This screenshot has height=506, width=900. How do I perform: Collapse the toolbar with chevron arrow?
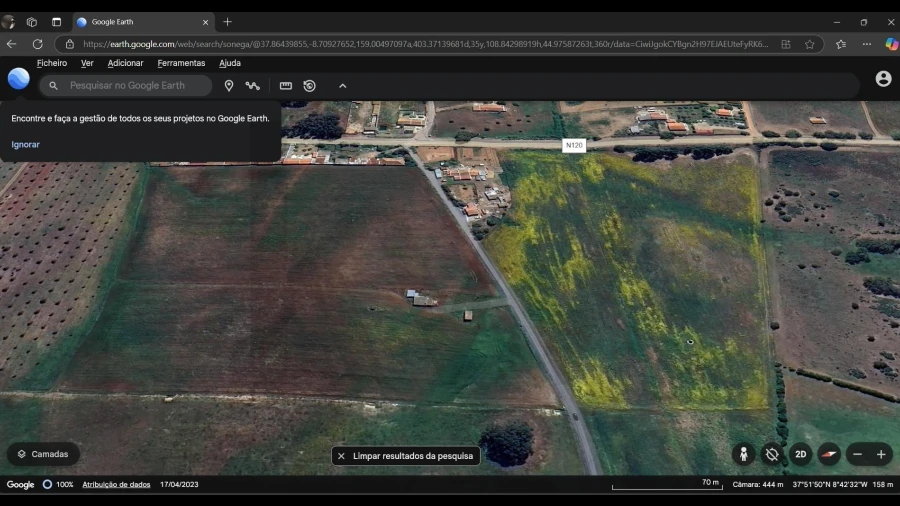point(342,86)
